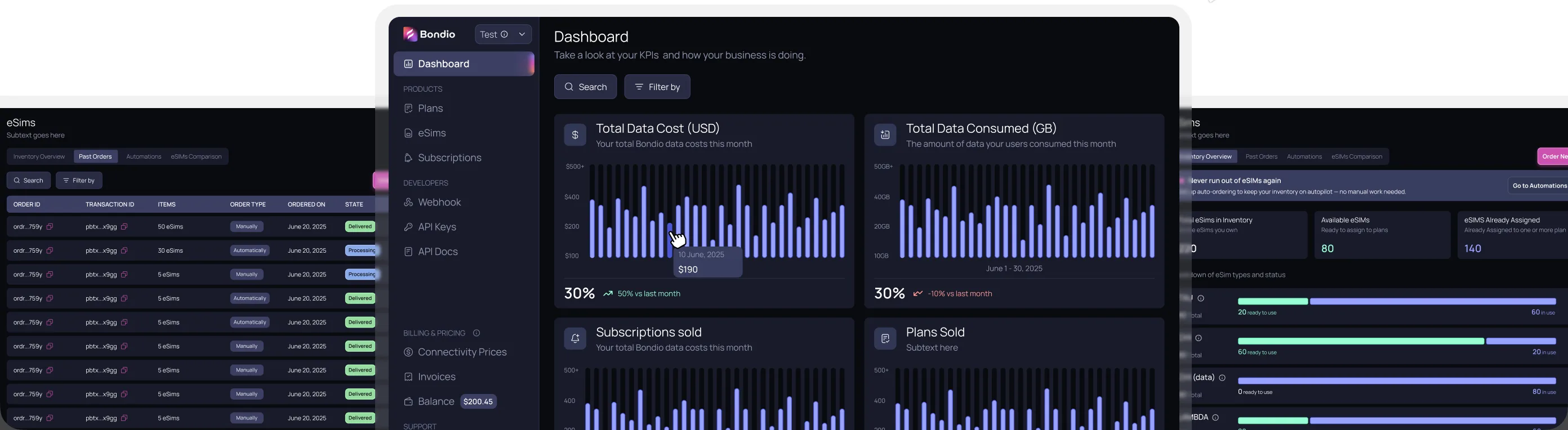This screenshot has width=1568, height=430.
Task: Click the Total Data Consumed card icon
Action: [x=885, y=135]
